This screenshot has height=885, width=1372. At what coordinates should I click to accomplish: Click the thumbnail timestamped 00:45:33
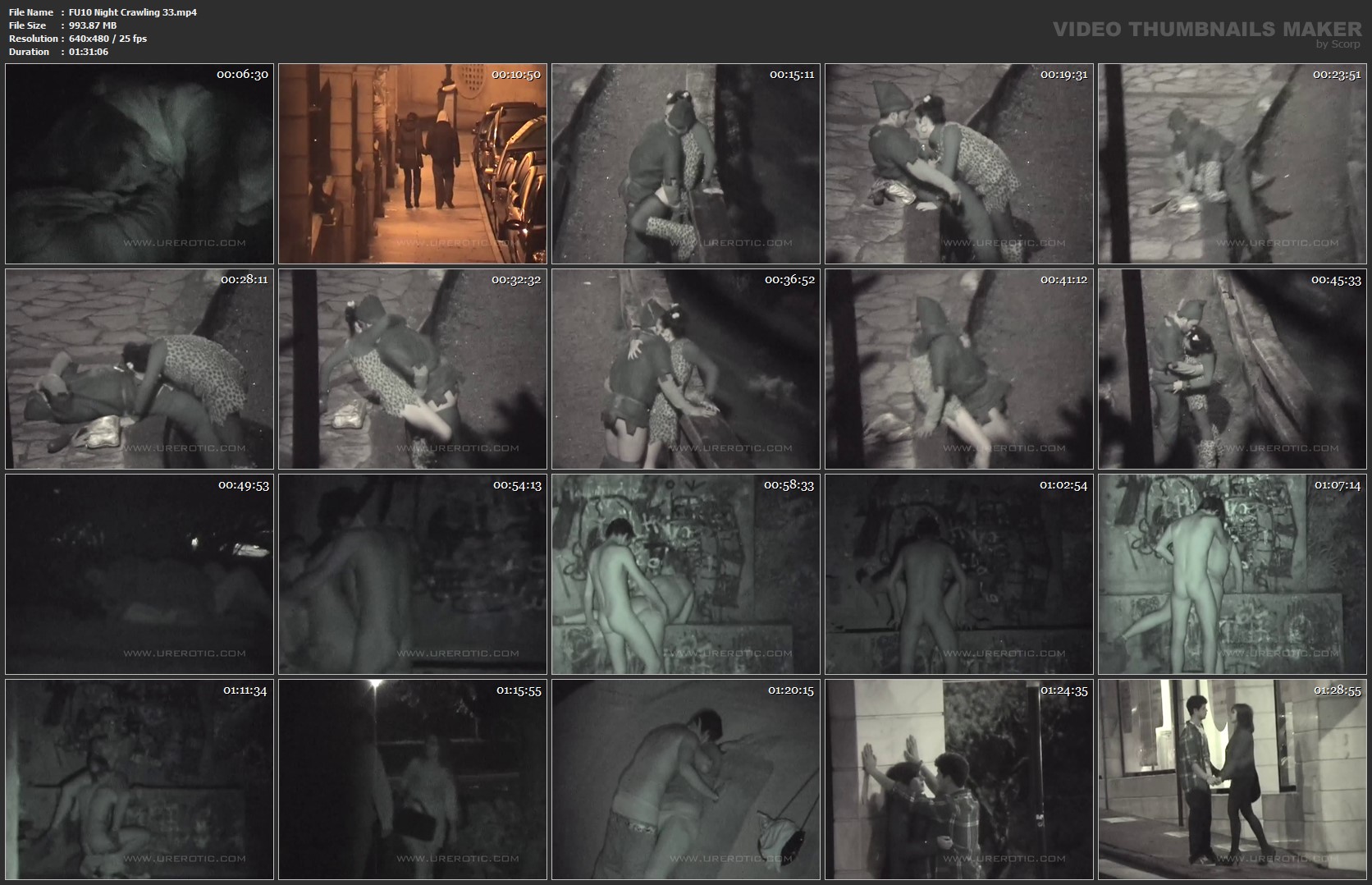tap(1233, 369)
